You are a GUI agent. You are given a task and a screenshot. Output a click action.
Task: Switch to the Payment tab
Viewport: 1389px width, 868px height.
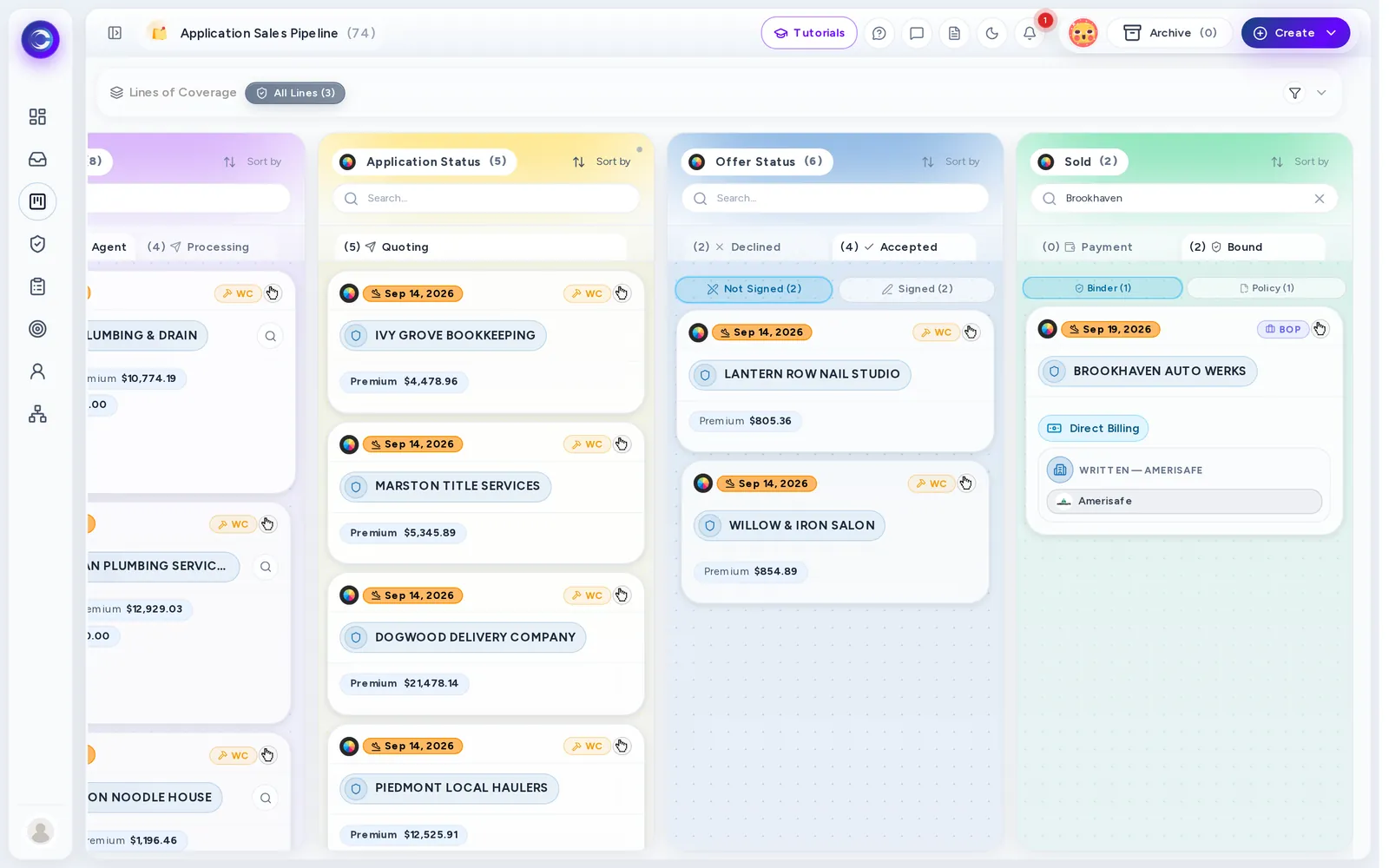pyautogui.click(x=1088, y=247)
